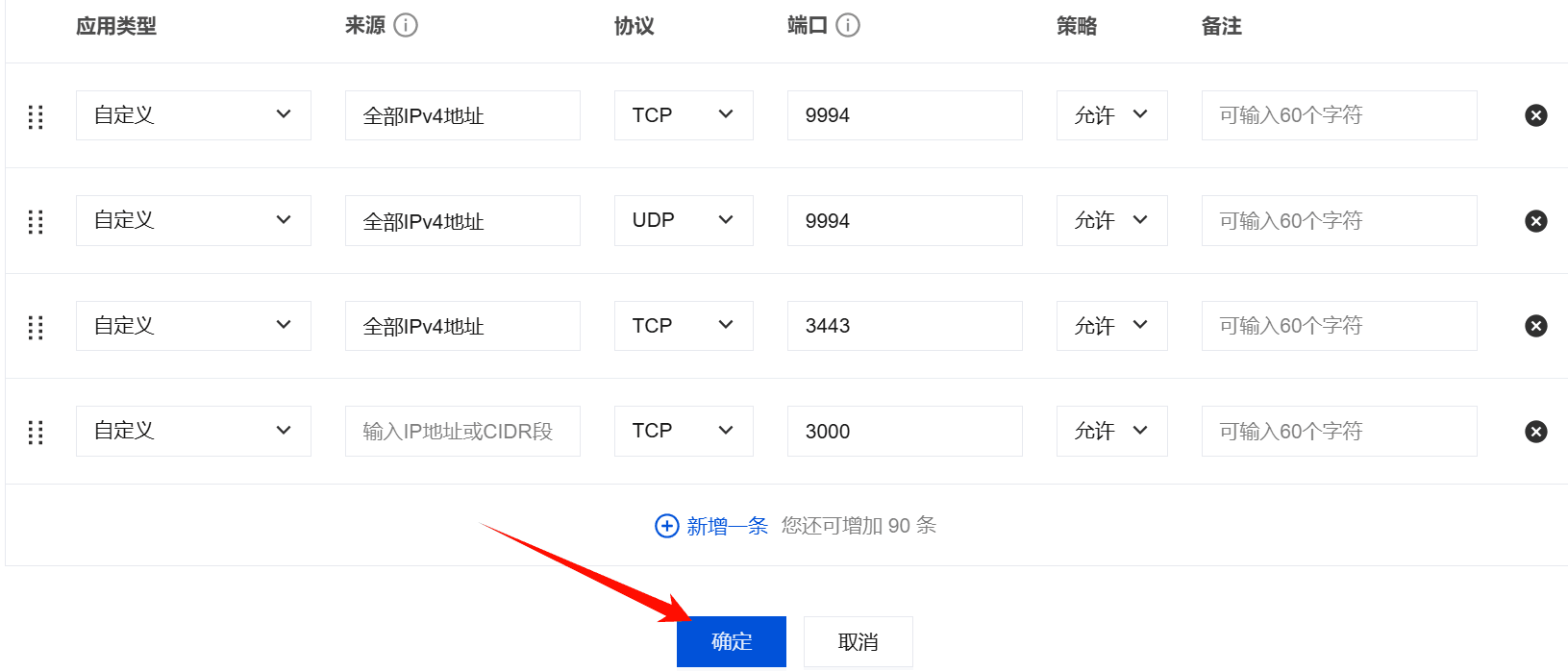Click the info icon next to 来源
Image resolution: width=1568 pixels, height=672 pixels.
point(406,25)
